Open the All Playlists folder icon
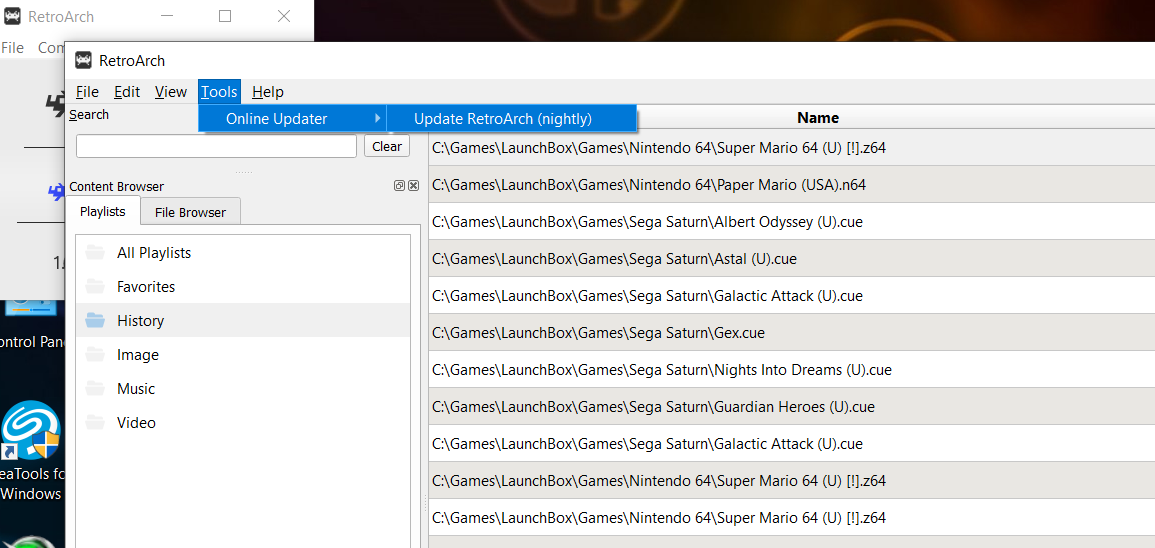Screen dimensions: 1155x548 (x=94, y=253)
